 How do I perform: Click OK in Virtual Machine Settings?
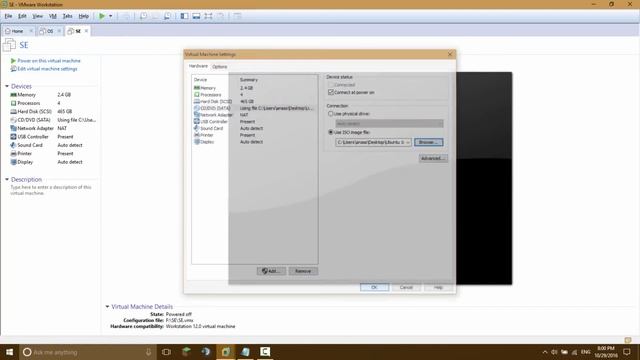point(374,287)
